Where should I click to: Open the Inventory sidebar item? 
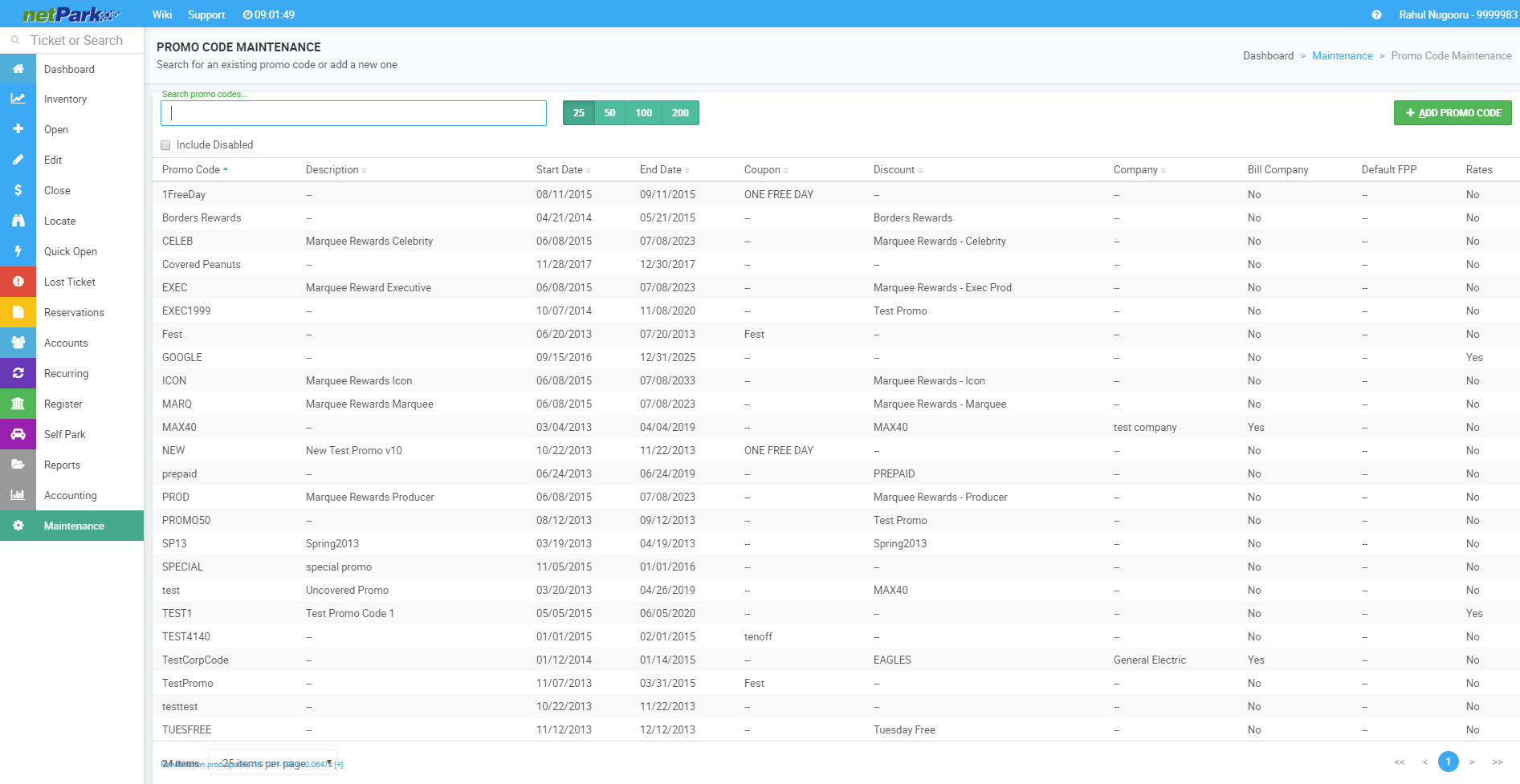click(x=72, y=99)
